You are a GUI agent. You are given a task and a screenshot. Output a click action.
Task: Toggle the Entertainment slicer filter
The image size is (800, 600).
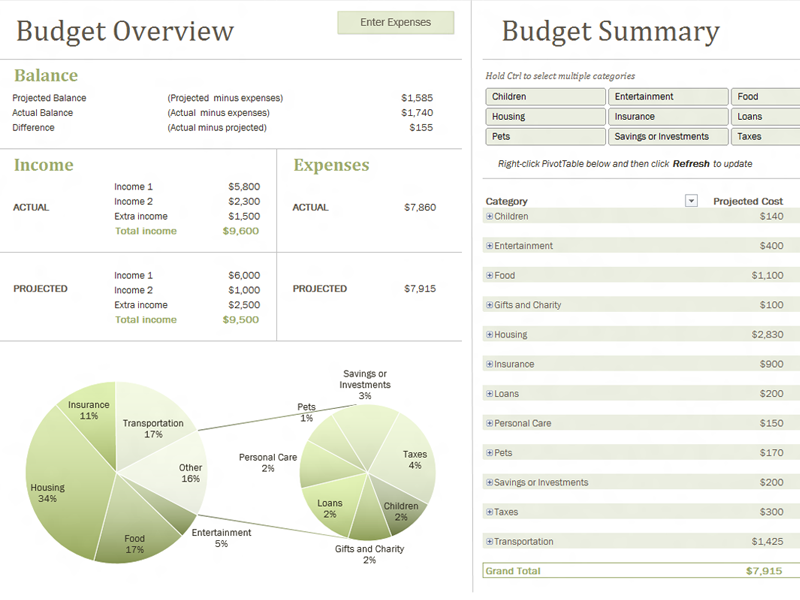coord(668,96)
